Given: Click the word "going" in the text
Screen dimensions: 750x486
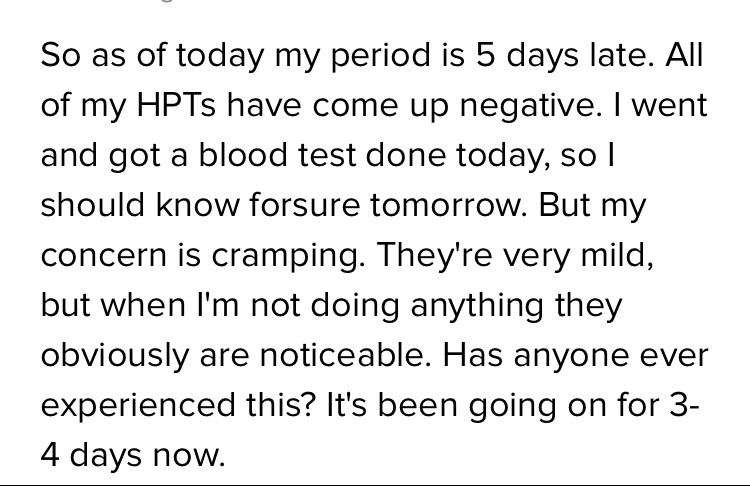Looking at the screenshot, I should [512, 406].
